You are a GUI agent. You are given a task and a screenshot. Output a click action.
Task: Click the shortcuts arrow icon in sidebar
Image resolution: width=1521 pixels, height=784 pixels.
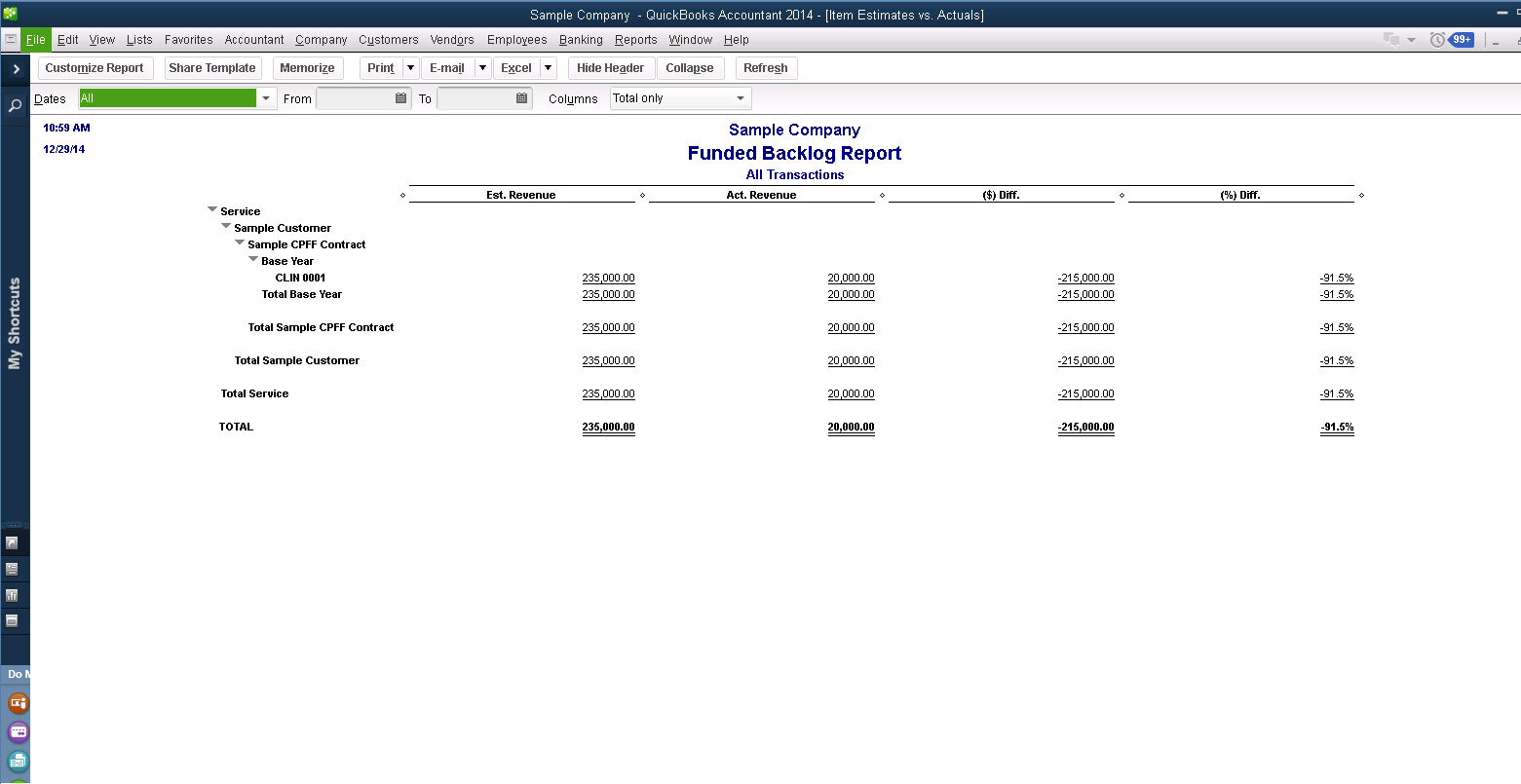click(13, 542)
